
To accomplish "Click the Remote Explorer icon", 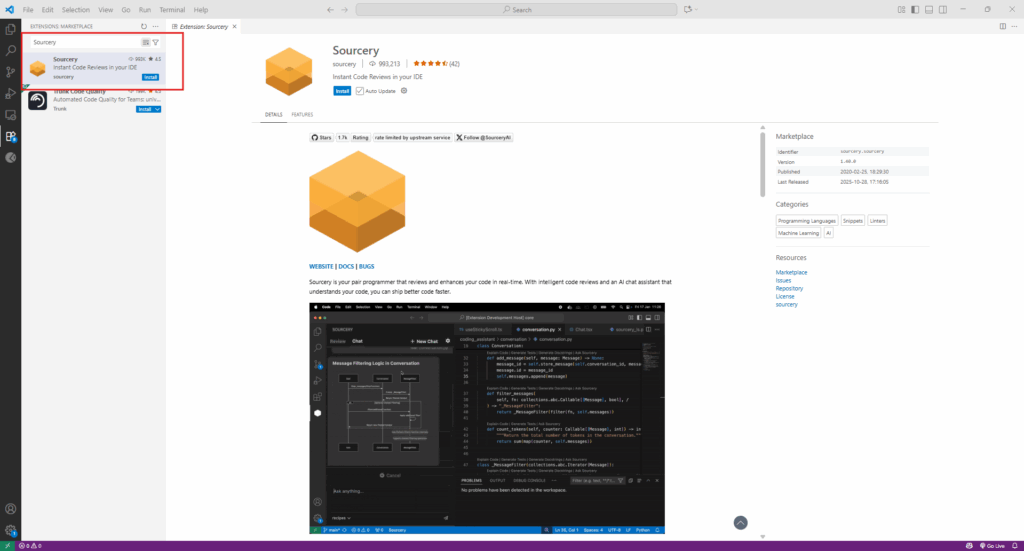I will pyautogui.click(x=11, y=115).
